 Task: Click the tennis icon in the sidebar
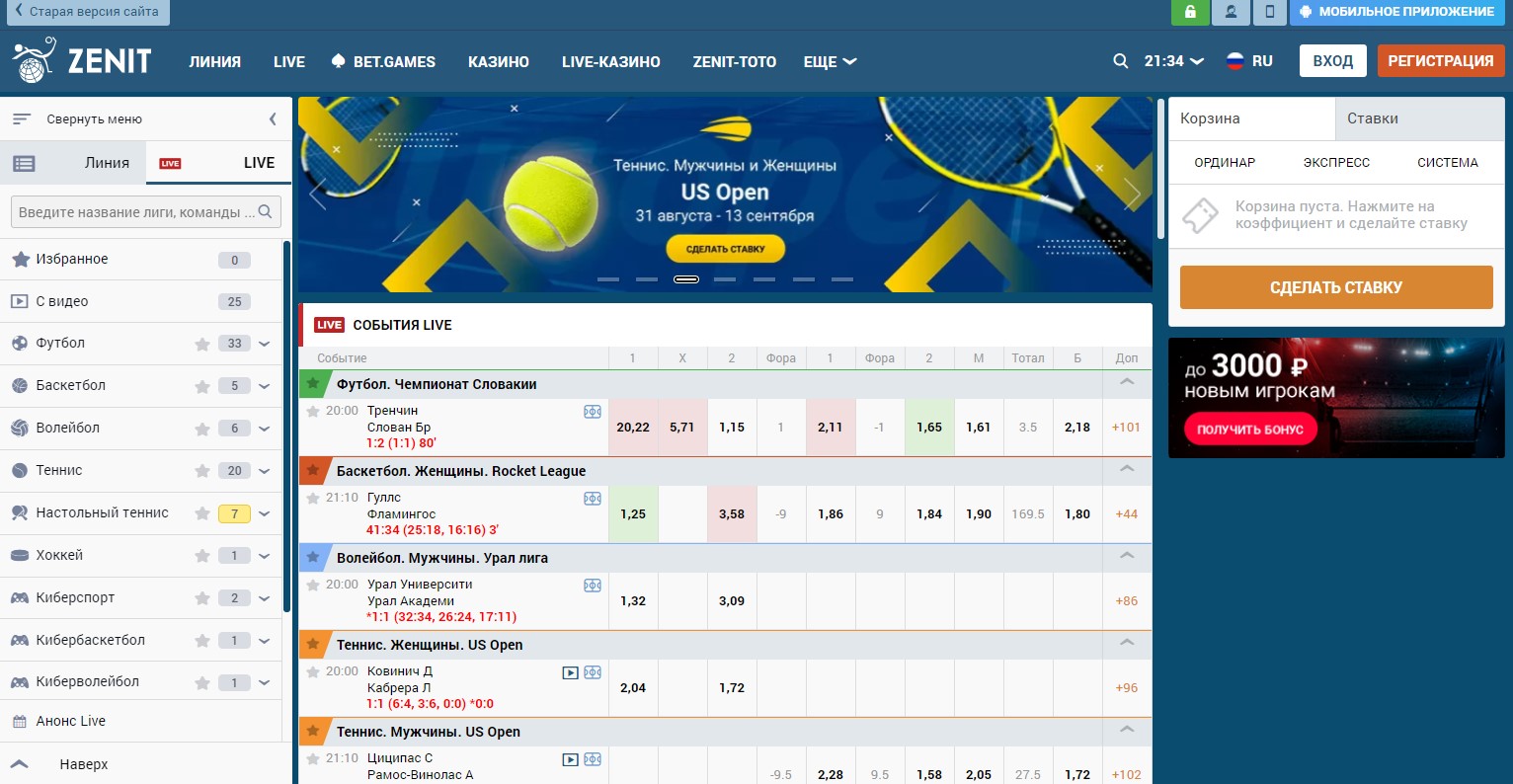[20, 471]
